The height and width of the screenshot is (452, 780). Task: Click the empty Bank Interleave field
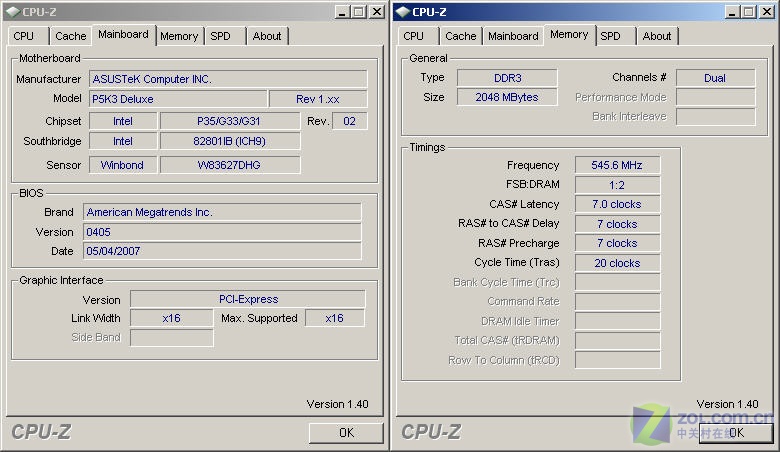715,117
